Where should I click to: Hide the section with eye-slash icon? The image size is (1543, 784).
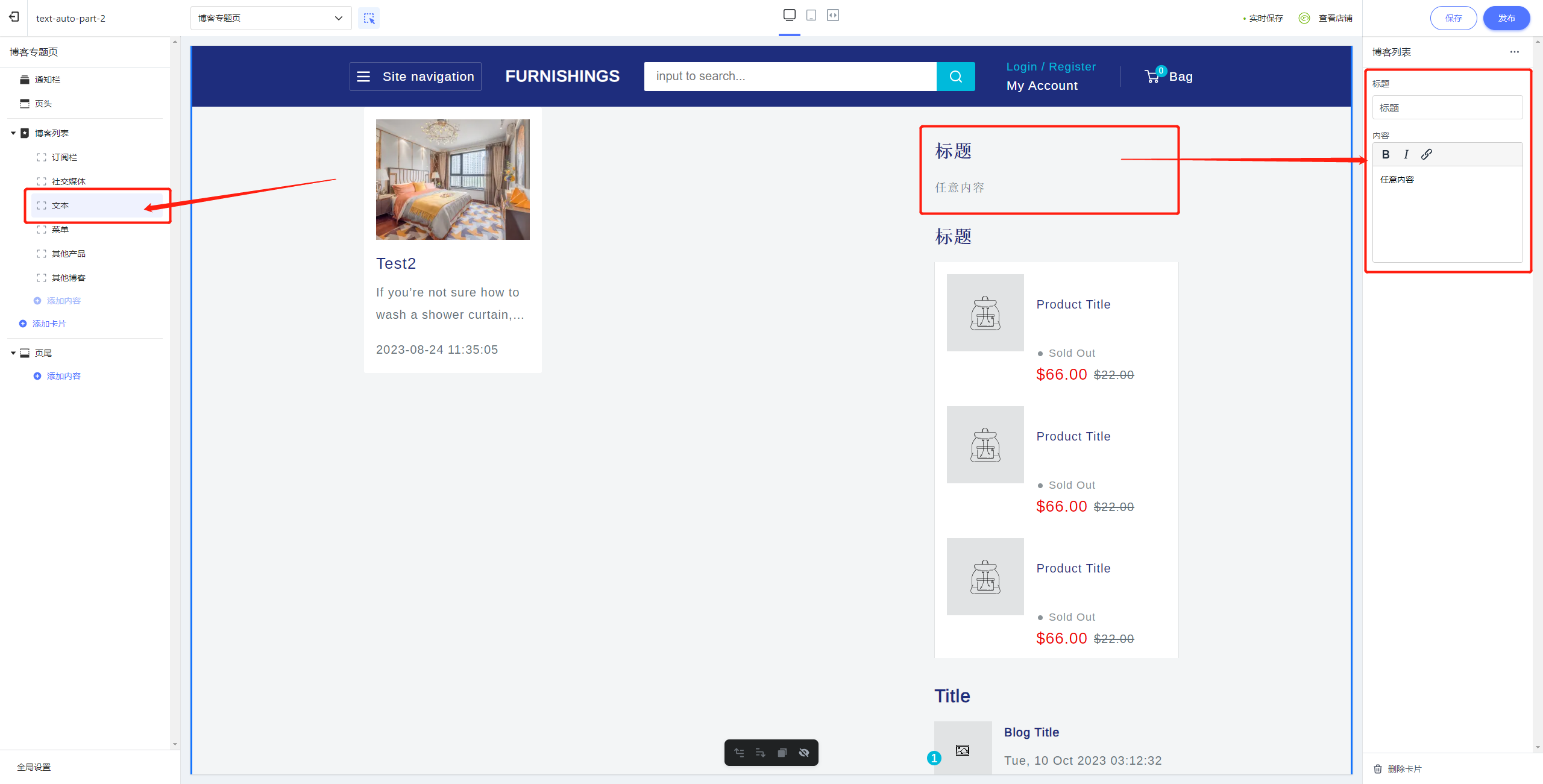point(804,753)
